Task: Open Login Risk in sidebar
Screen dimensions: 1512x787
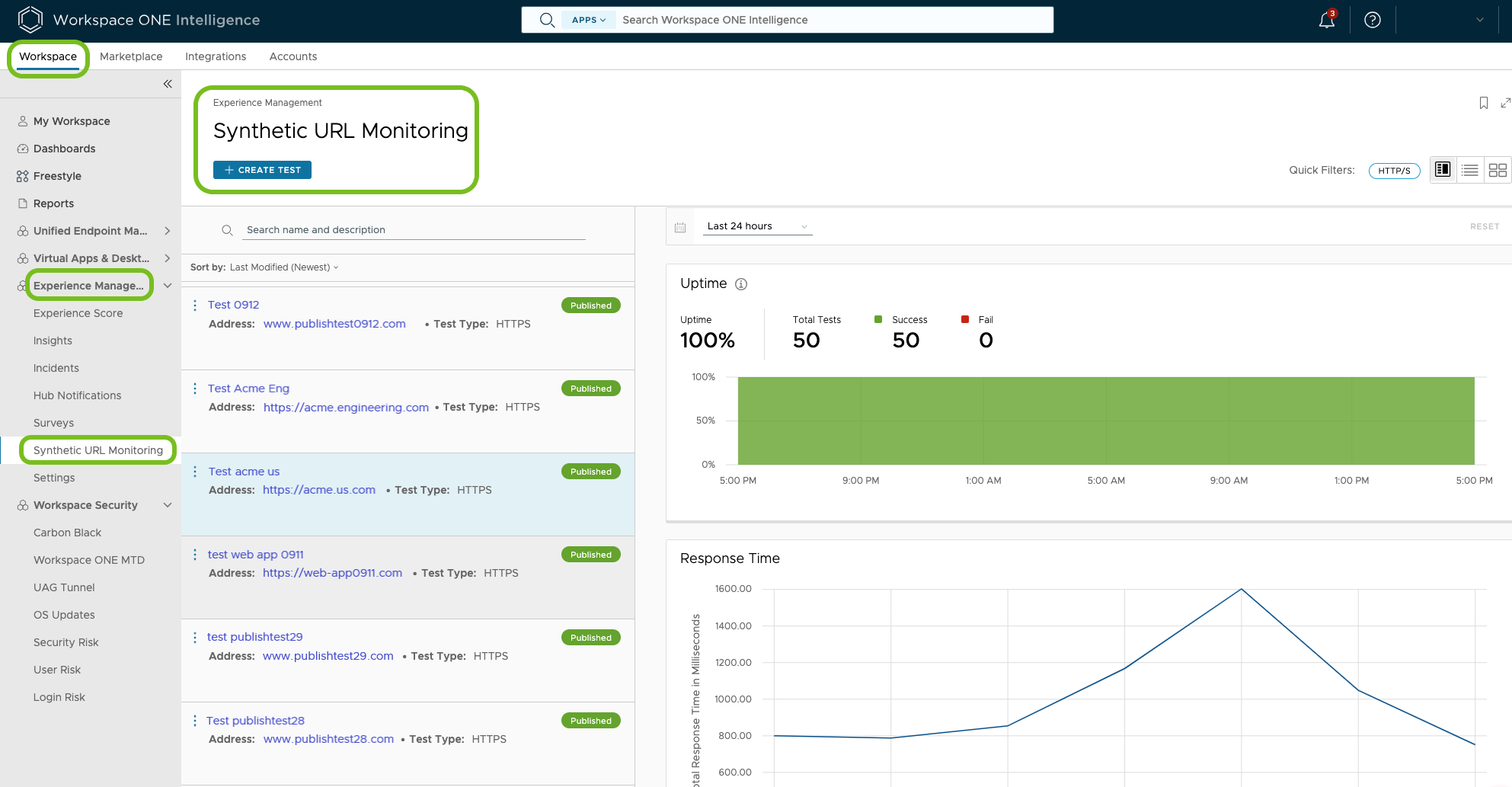Action: coord(59,697)
